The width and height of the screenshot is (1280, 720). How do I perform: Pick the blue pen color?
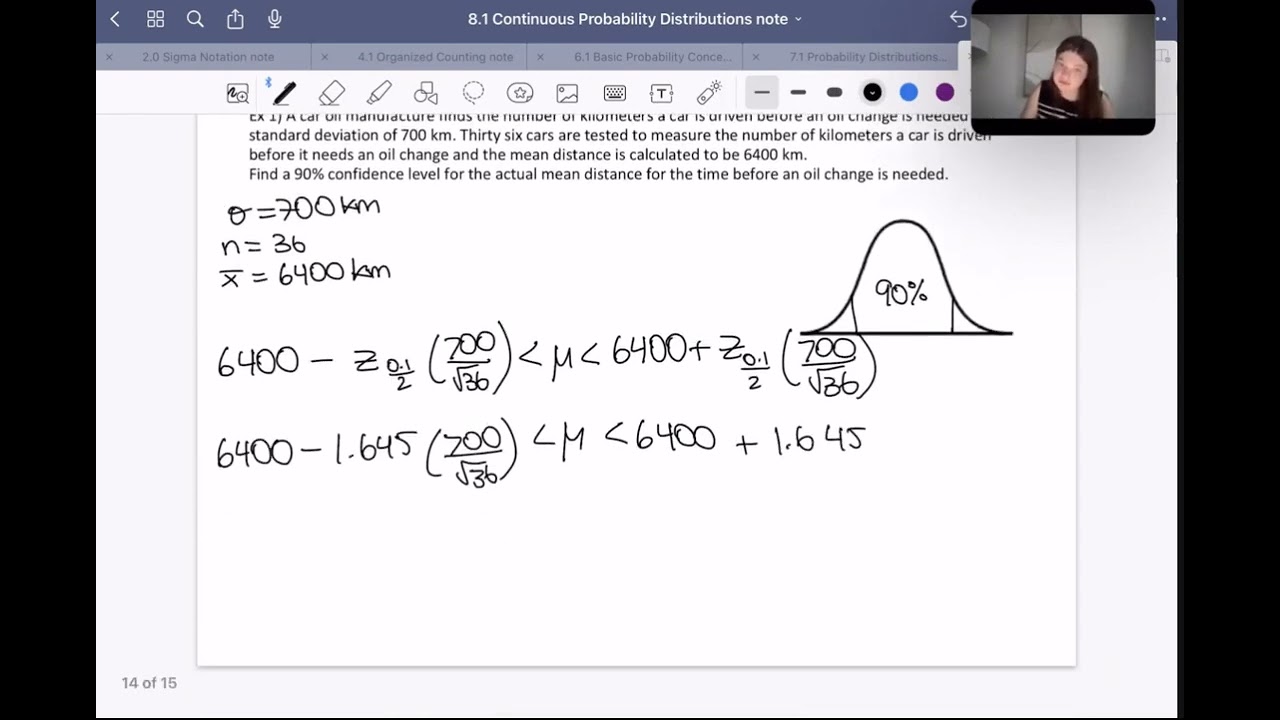tap(908, 93)
